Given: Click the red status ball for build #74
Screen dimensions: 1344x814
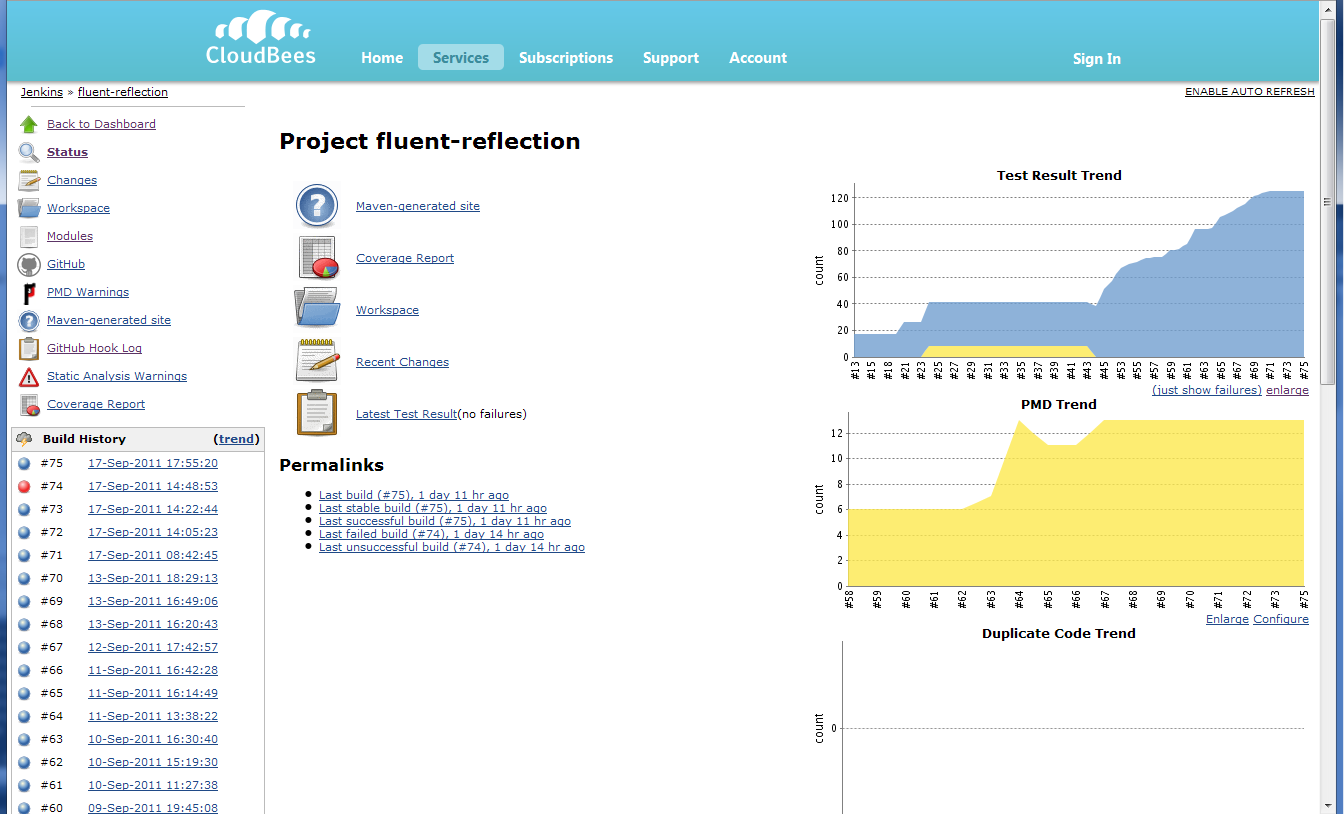Looking at the screenshot, I should coord(24,487).
